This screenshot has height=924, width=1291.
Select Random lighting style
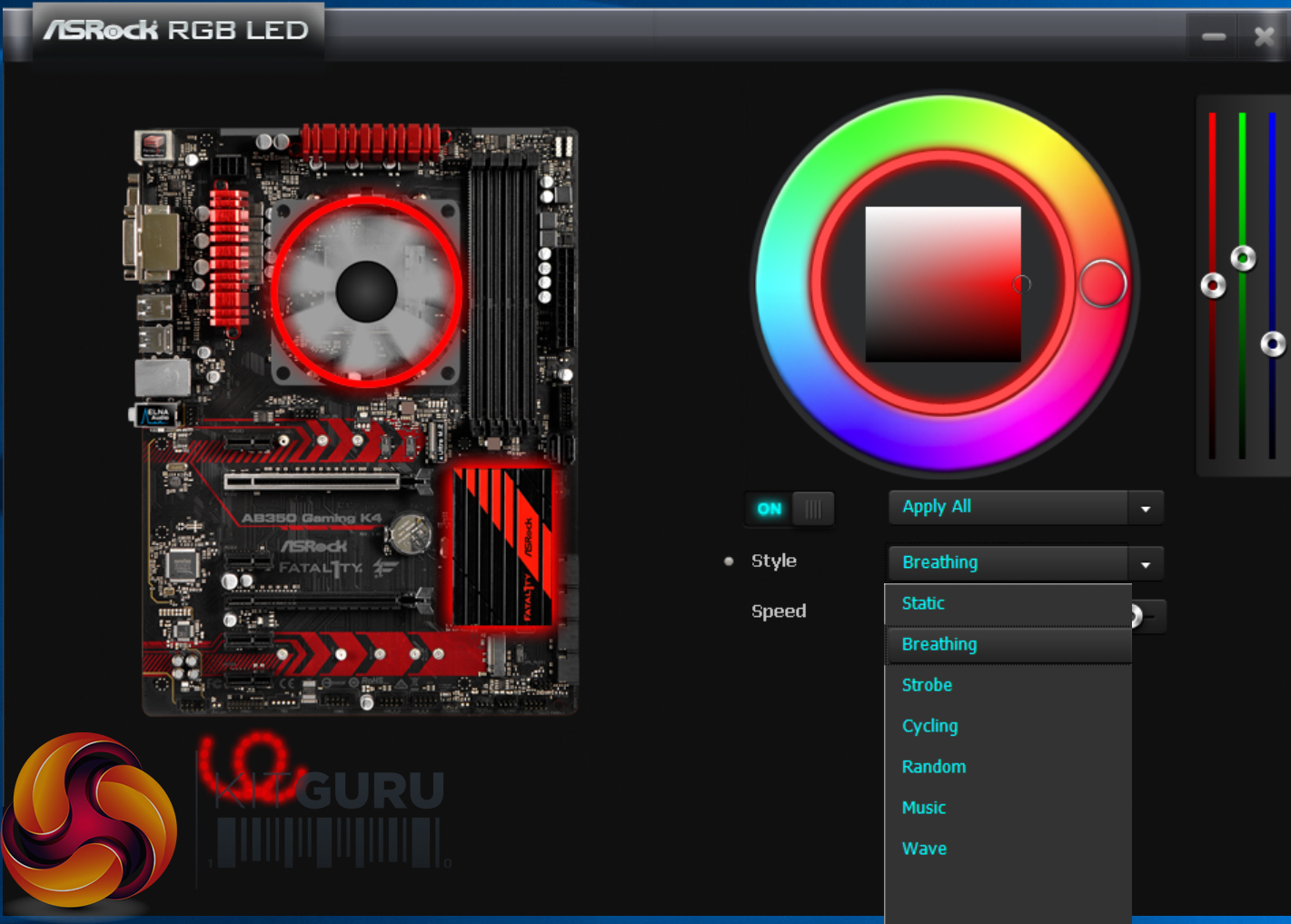point(1008,767)
